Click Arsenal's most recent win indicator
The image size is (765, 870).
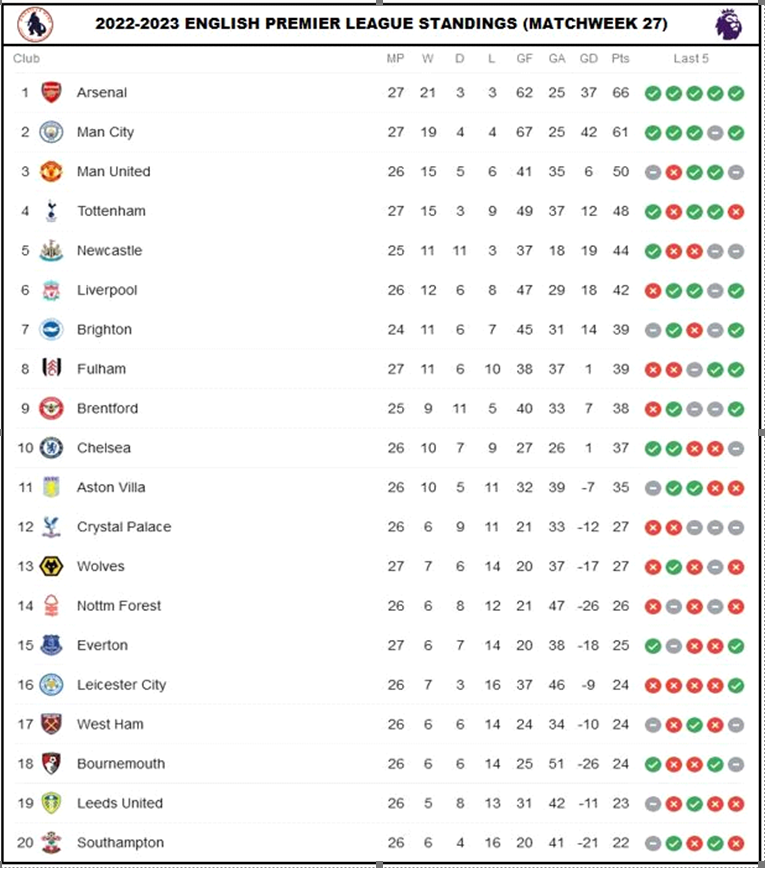click(x=736, y=93)
